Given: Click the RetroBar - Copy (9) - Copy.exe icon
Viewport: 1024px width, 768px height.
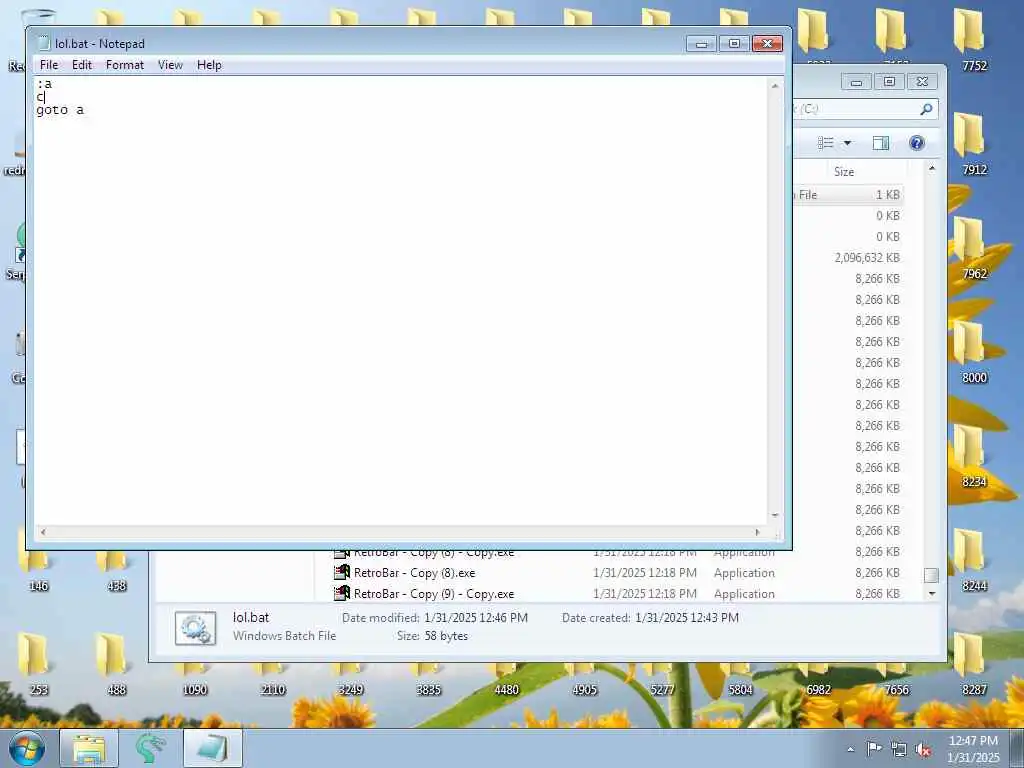Looking at the screenshot, I should 342,594.
